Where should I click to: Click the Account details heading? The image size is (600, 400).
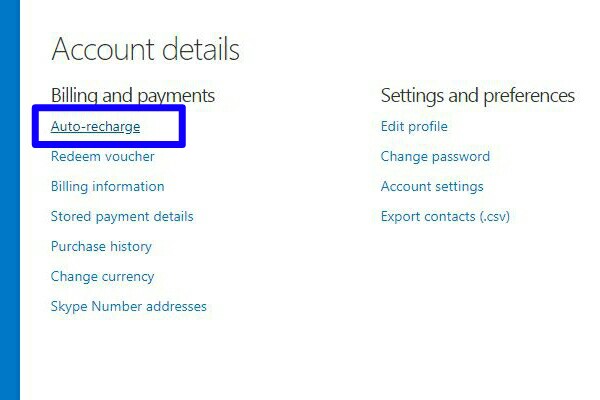[145, 49]
